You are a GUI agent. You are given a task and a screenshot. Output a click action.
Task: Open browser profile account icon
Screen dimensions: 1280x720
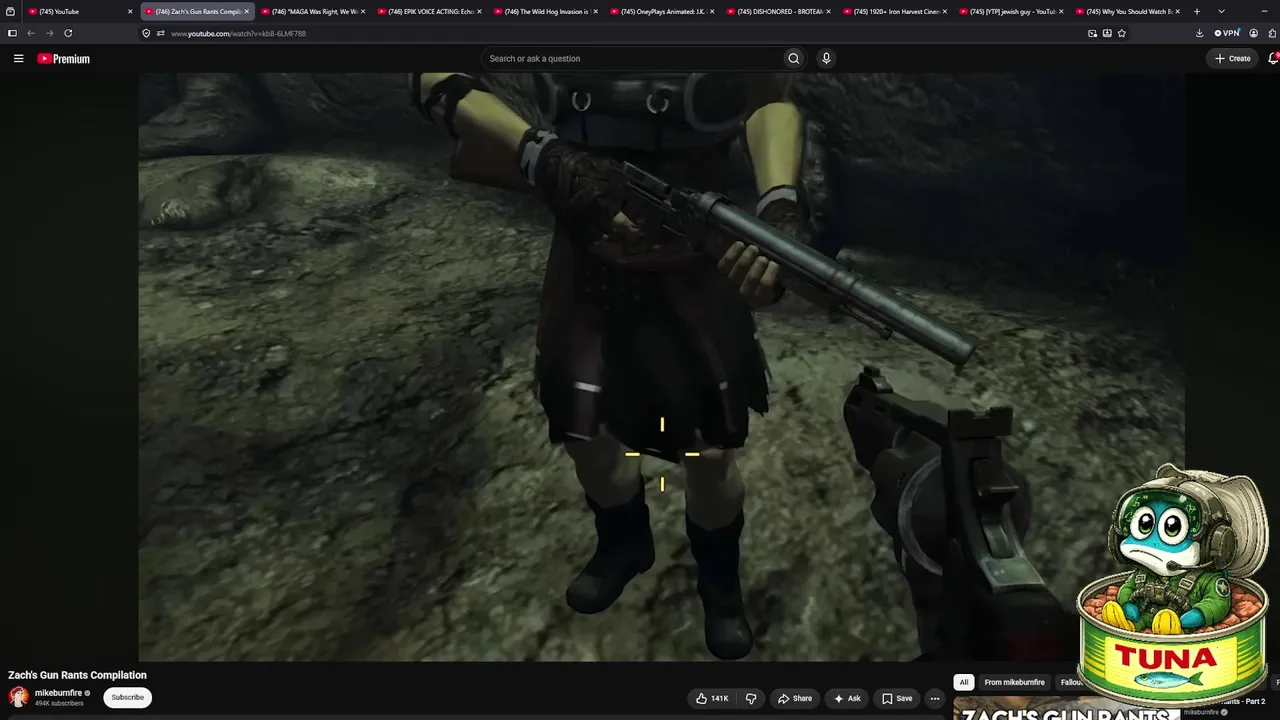1253,33
